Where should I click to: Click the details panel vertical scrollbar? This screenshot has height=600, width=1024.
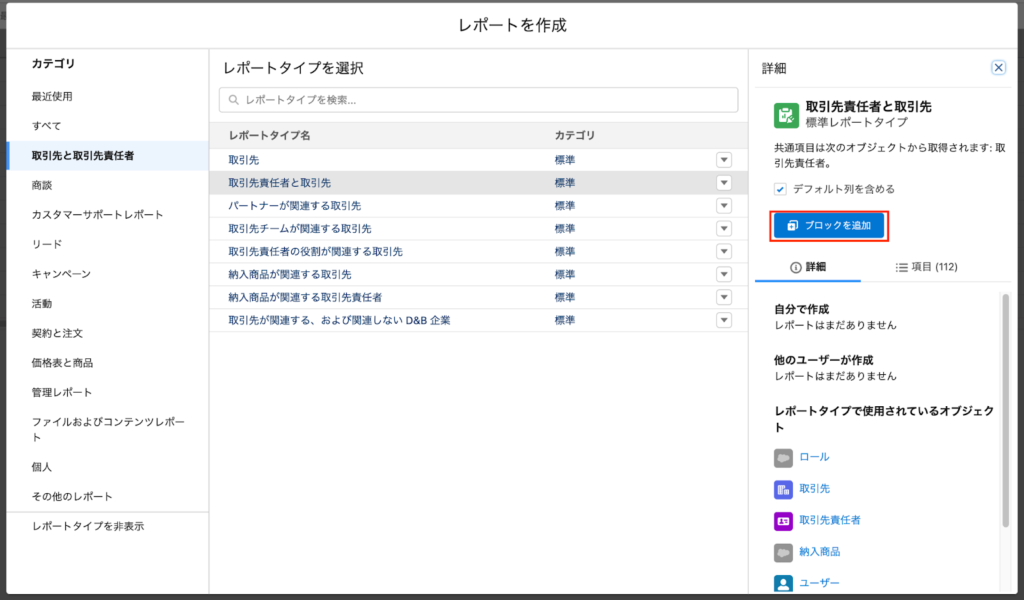(1006, 411)
